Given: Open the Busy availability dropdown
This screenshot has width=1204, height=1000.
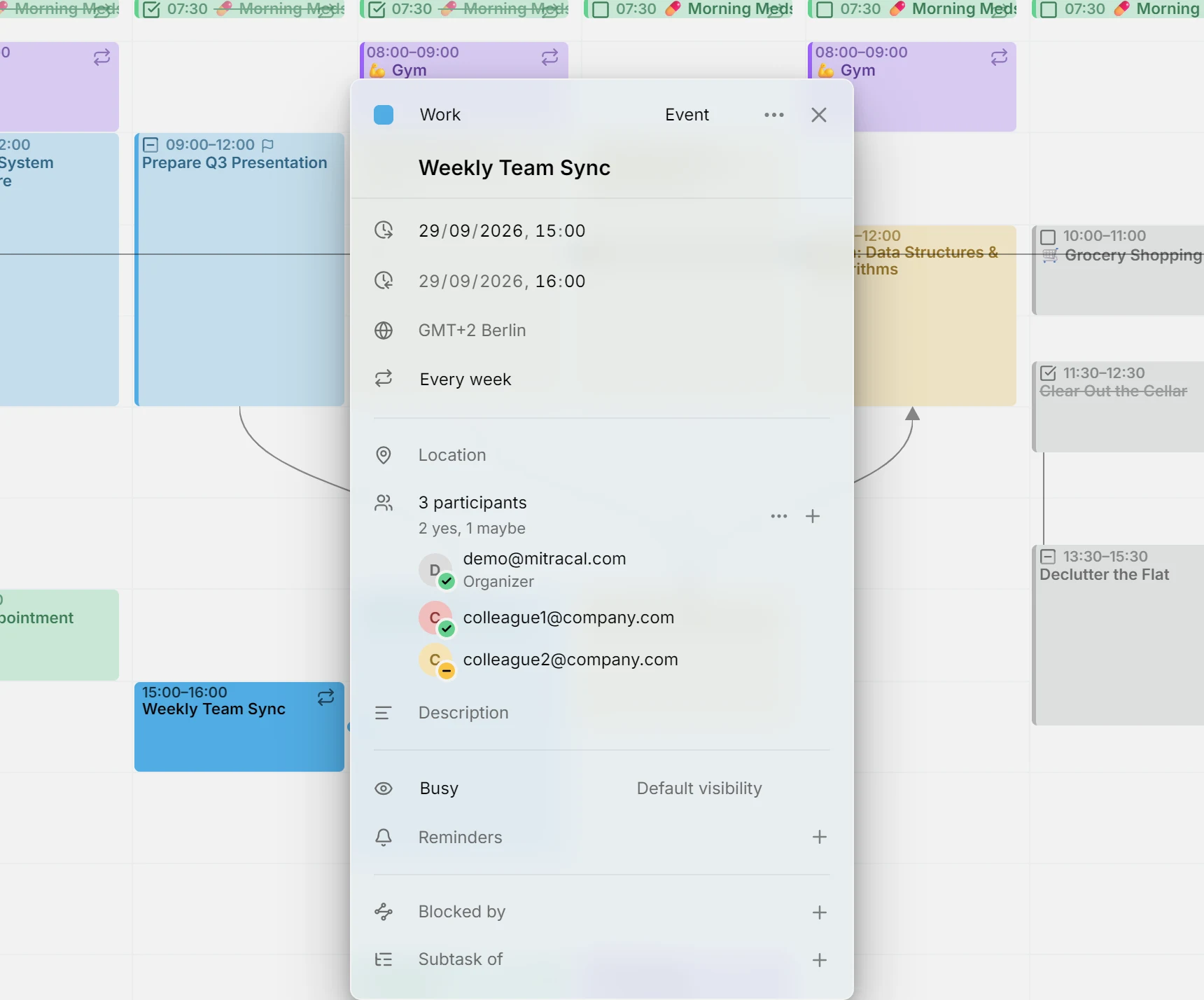Looking at the screenshot, I should click(439, 789).
